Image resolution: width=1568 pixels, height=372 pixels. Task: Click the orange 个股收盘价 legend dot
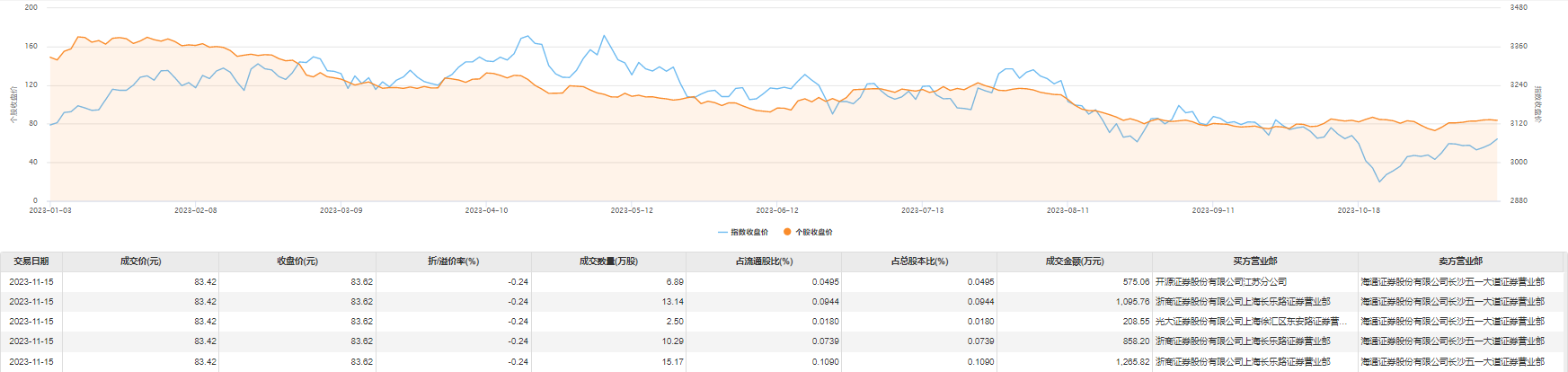click(787, 233)
